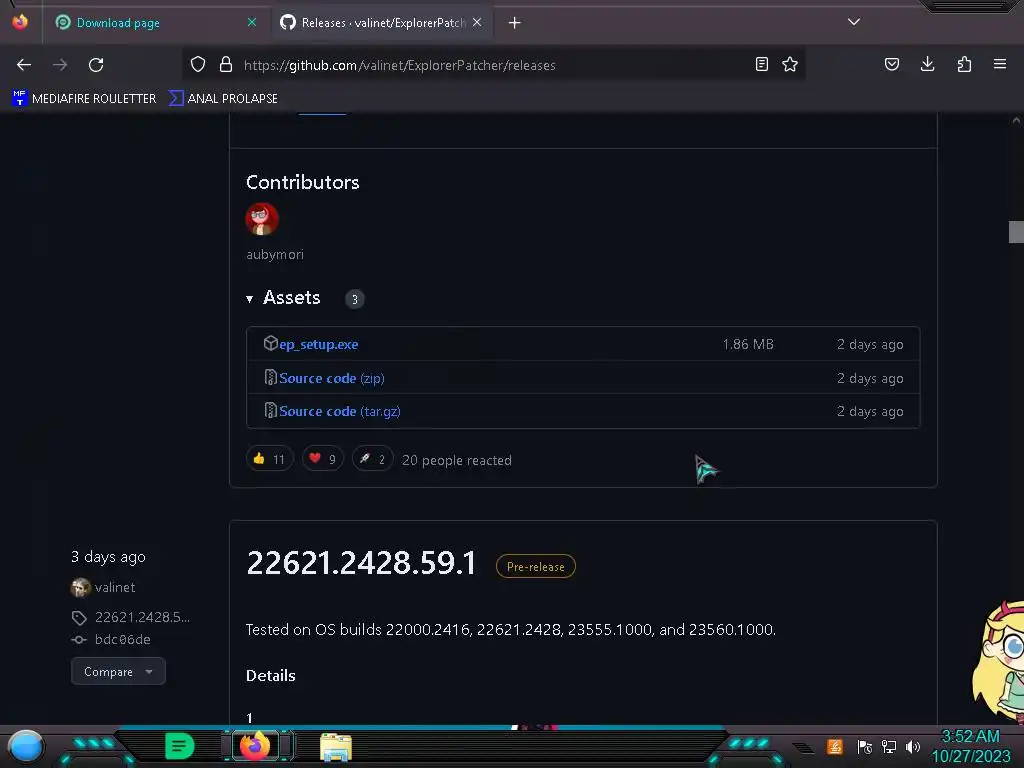The image size is (1024, 768).
Task: List all tabs dropdown arrow
Action: pyautogui.click(x=854, y=22)
